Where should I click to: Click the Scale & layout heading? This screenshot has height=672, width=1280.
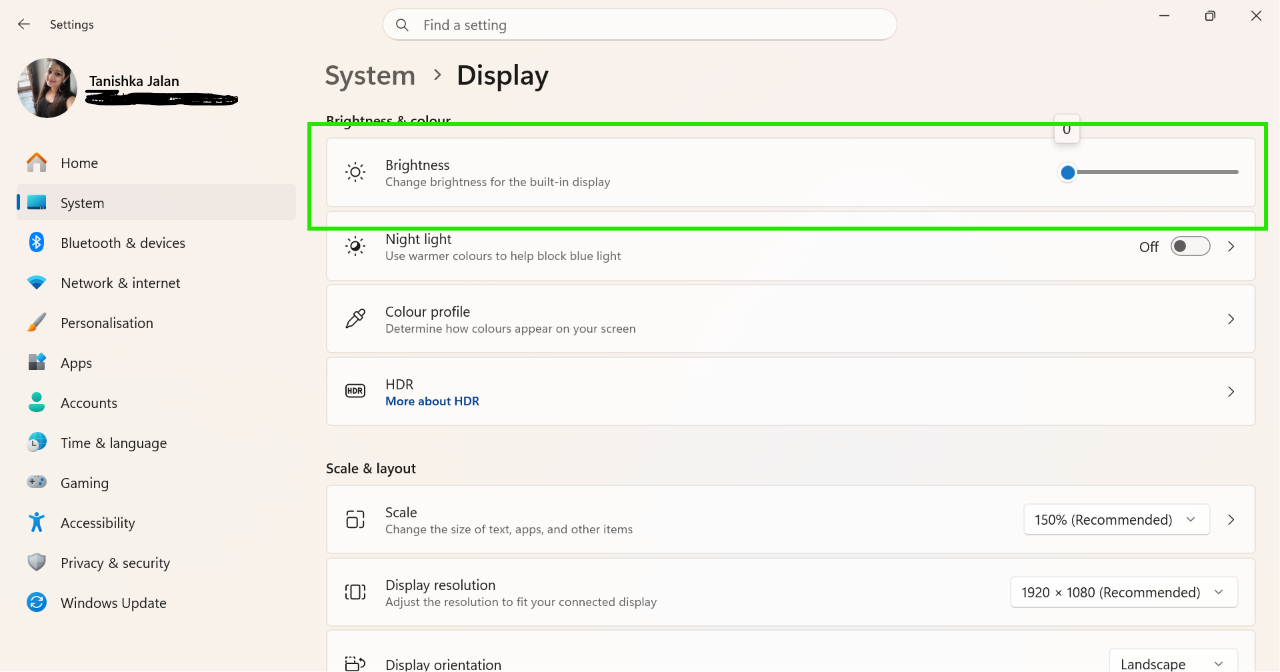tap(371, 468)
